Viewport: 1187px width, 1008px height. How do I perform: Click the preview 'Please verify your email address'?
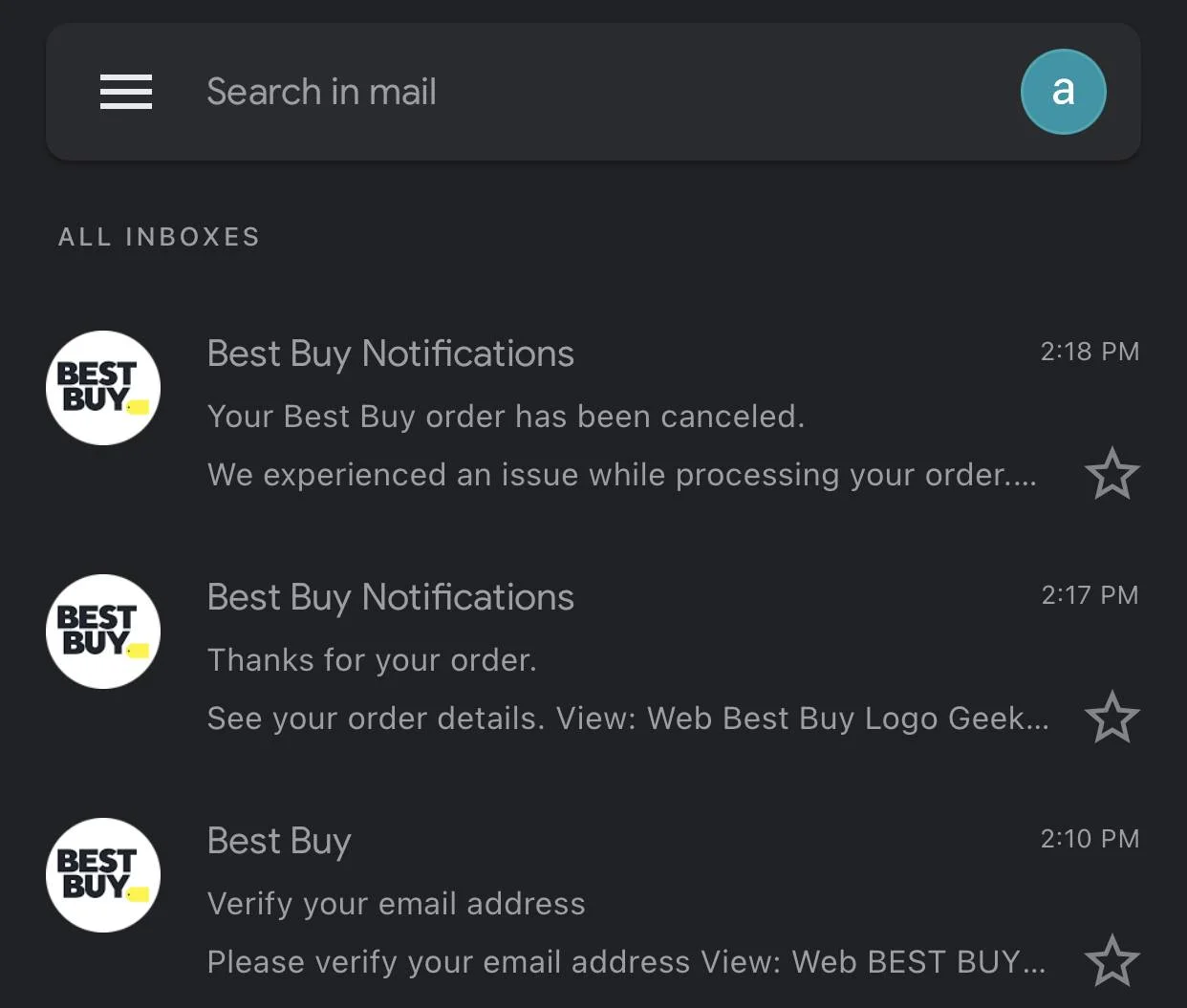(x=627, y=962)
